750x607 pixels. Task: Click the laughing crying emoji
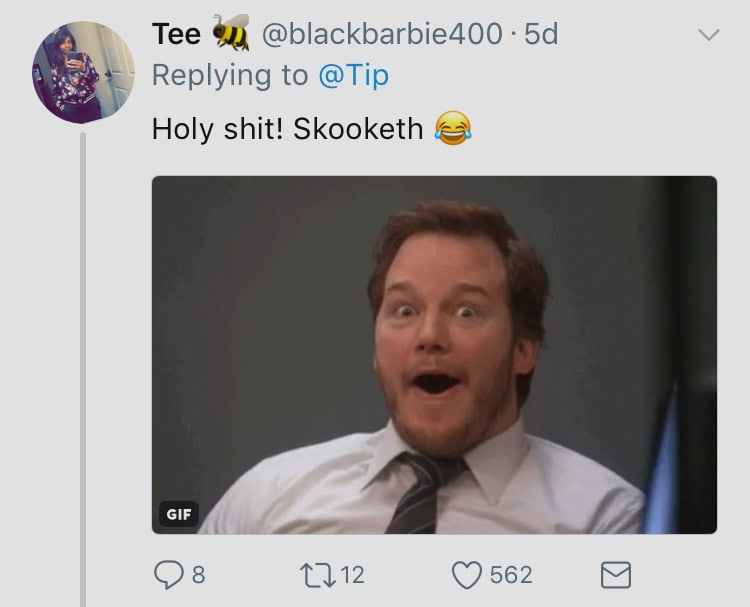454,128
